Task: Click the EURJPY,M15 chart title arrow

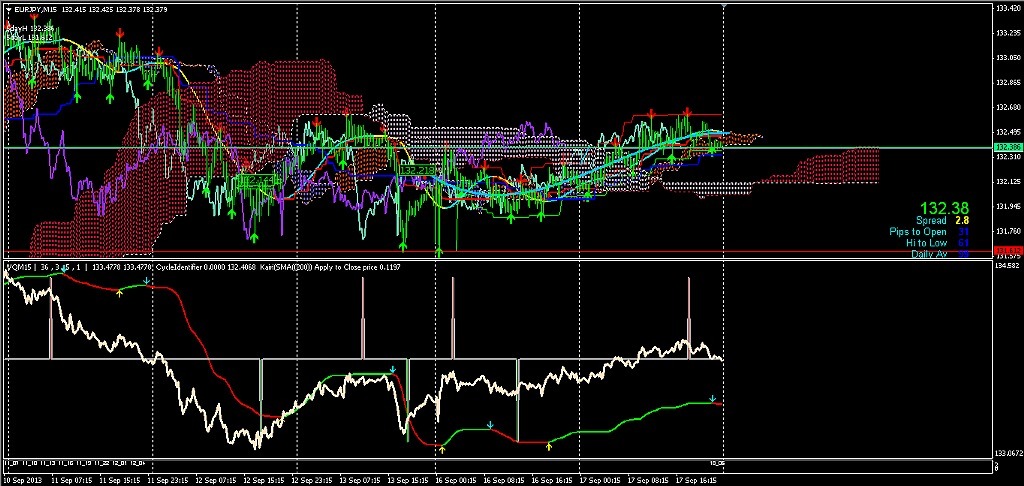Action: tap(8, 10)
